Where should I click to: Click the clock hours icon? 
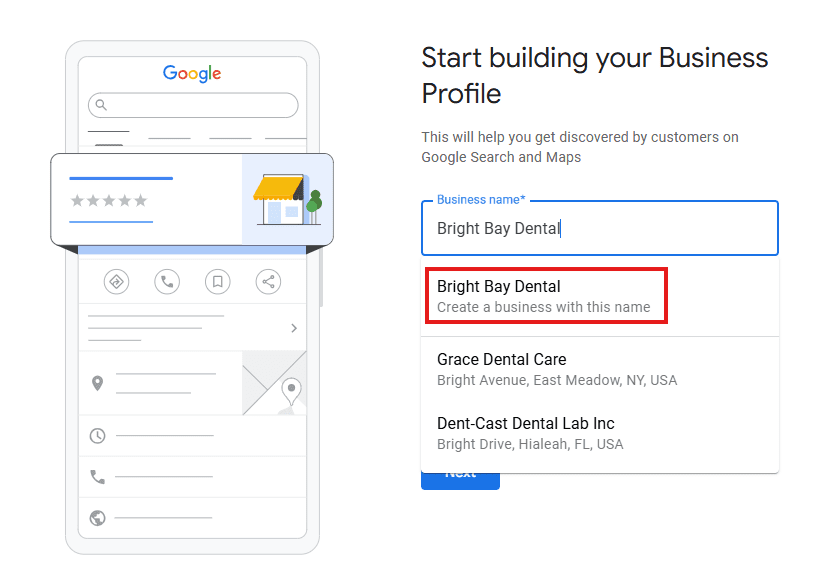click(97, 436)
